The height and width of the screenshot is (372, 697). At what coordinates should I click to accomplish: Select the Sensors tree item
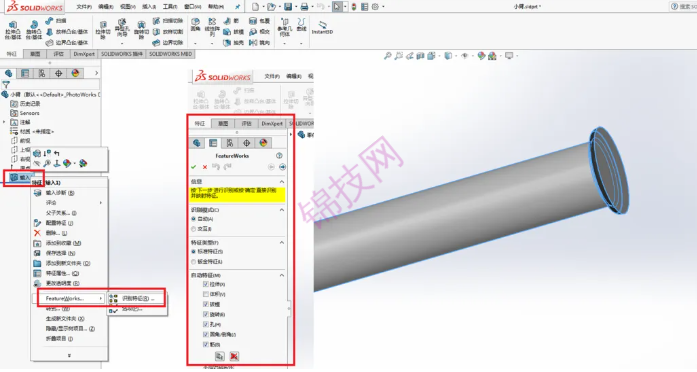tap(25, 113)
